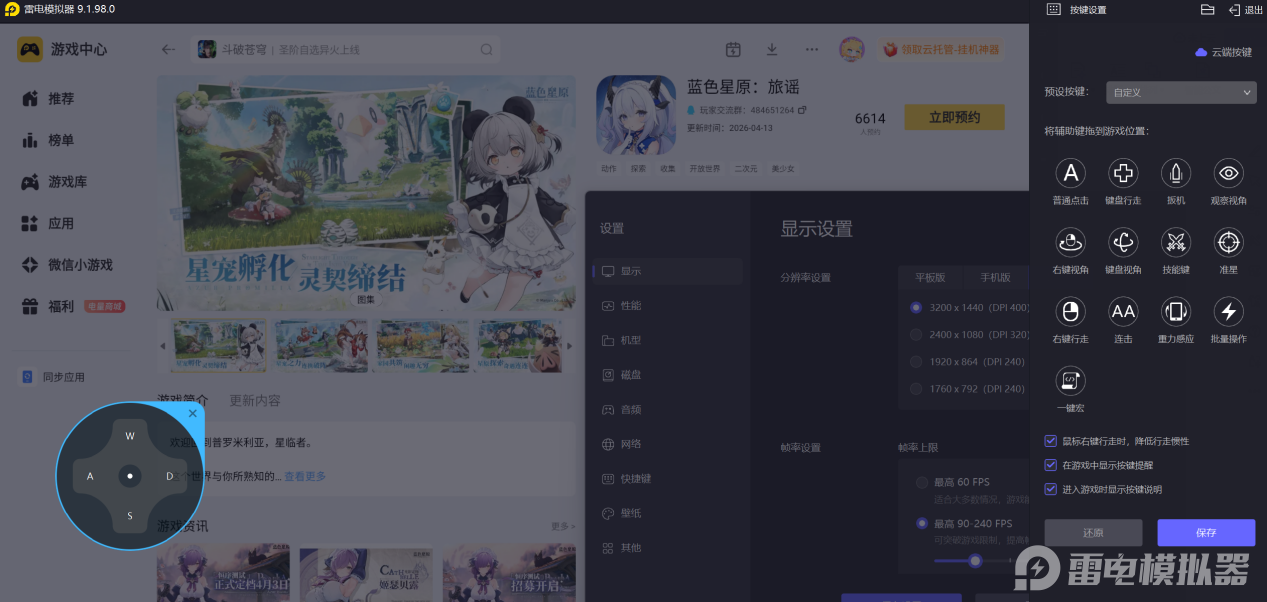Select the 键盘行走 D-pad key icon
Image resolution: width=1267 pixels, height=602 pixels.
coord(1123,173)
